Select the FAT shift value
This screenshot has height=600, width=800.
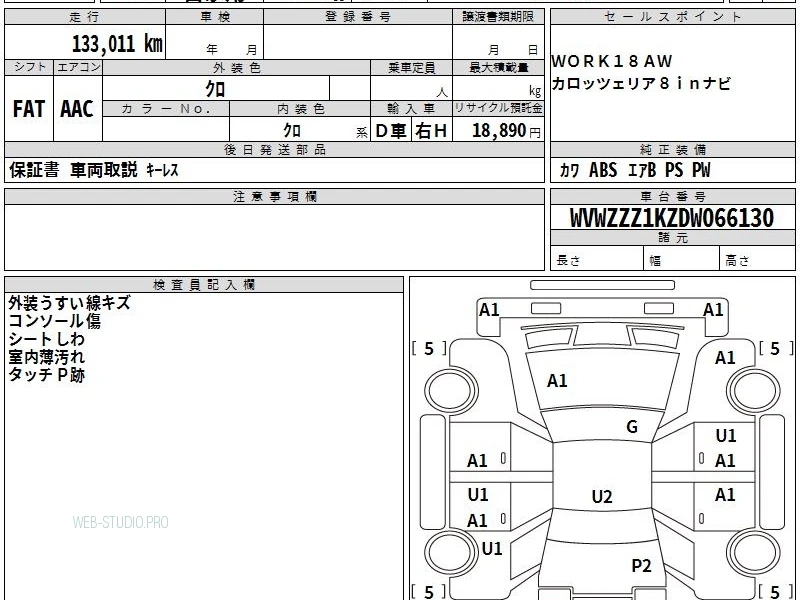pyautogui.click(x=29, y=109)
